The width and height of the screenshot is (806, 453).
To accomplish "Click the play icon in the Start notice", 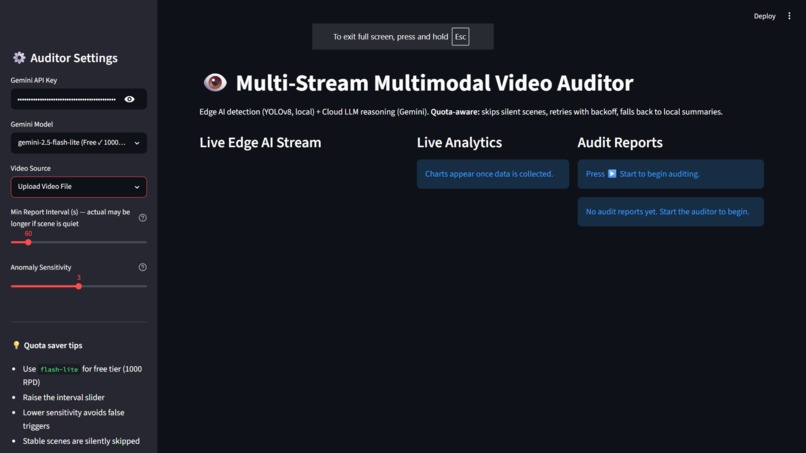I will pyautogui.click(x=612, y=174).
